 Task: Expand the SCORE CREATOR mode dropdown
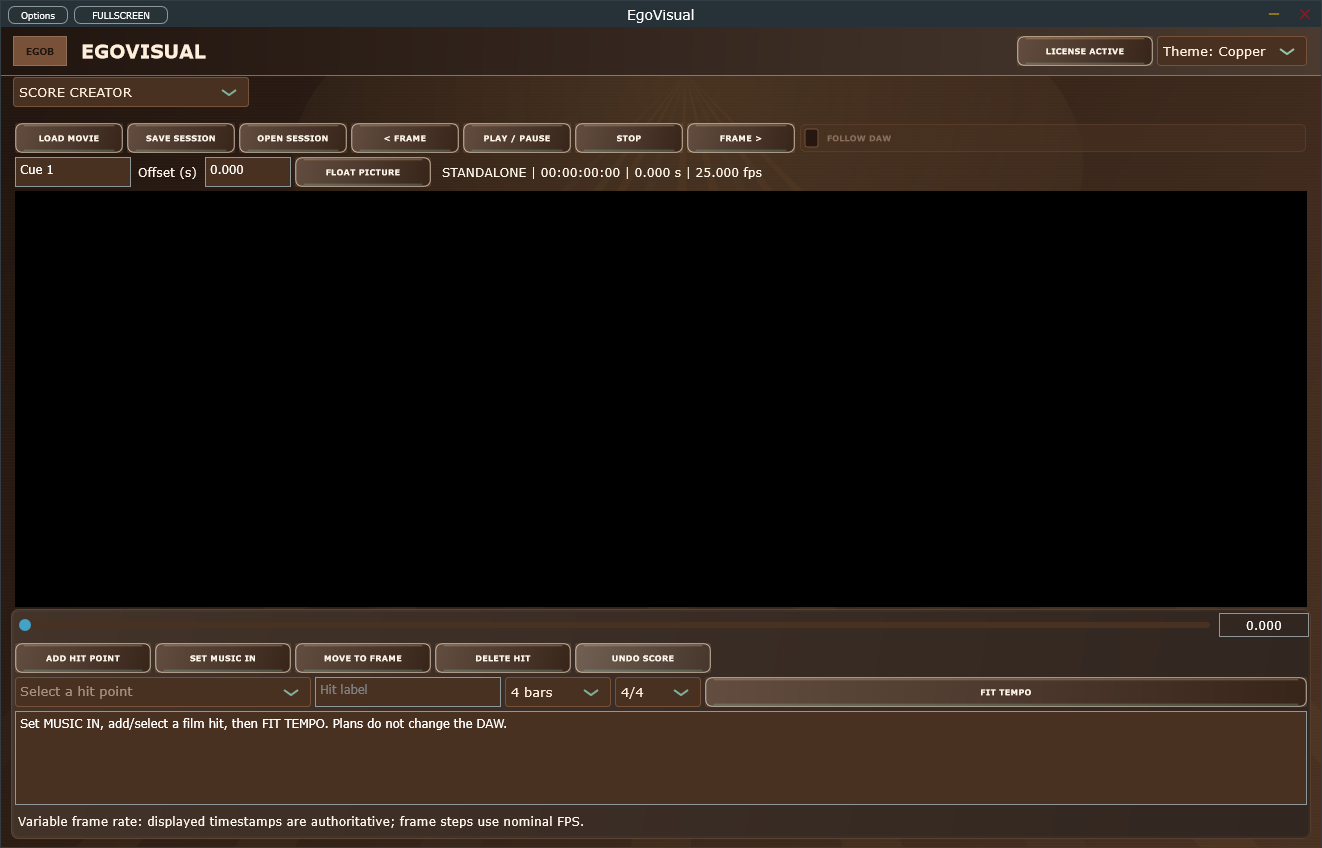pos(131,92)
